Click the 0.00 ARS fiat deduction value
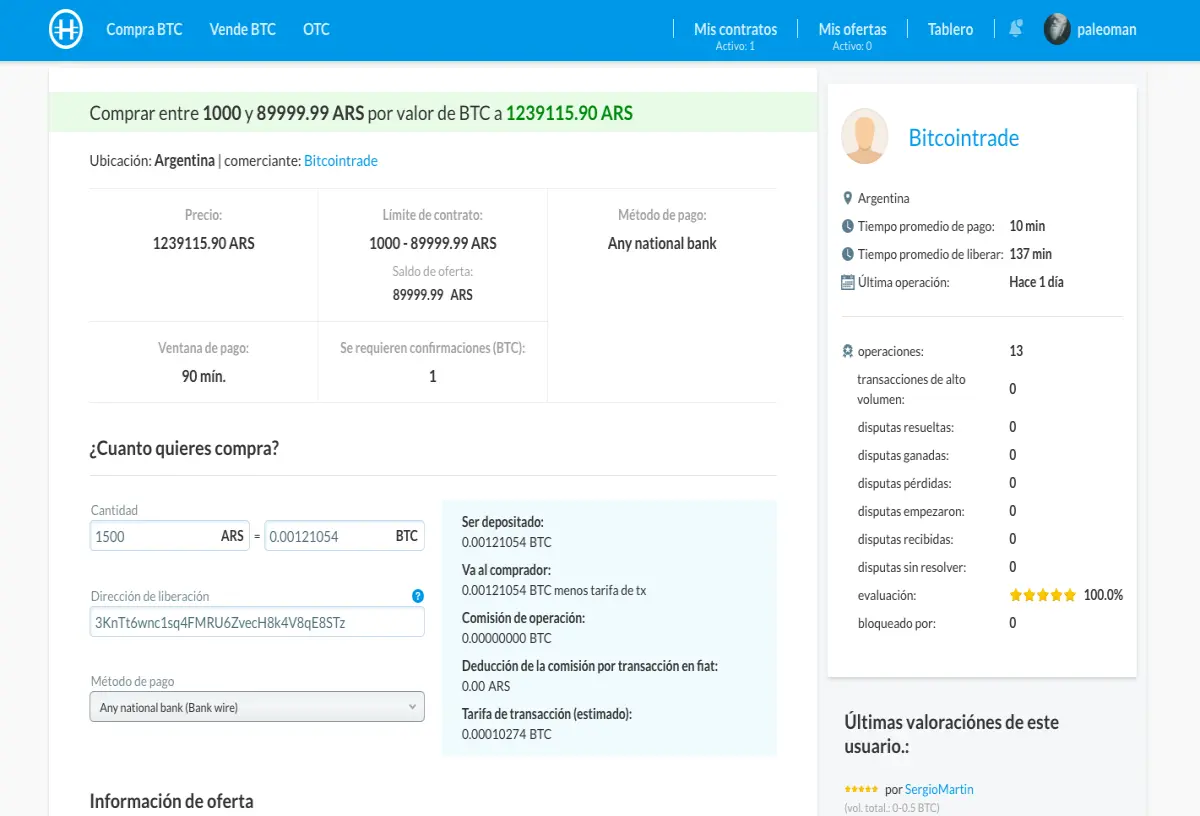Viewport: 1200px width, 816px height. tap(486, 686)
